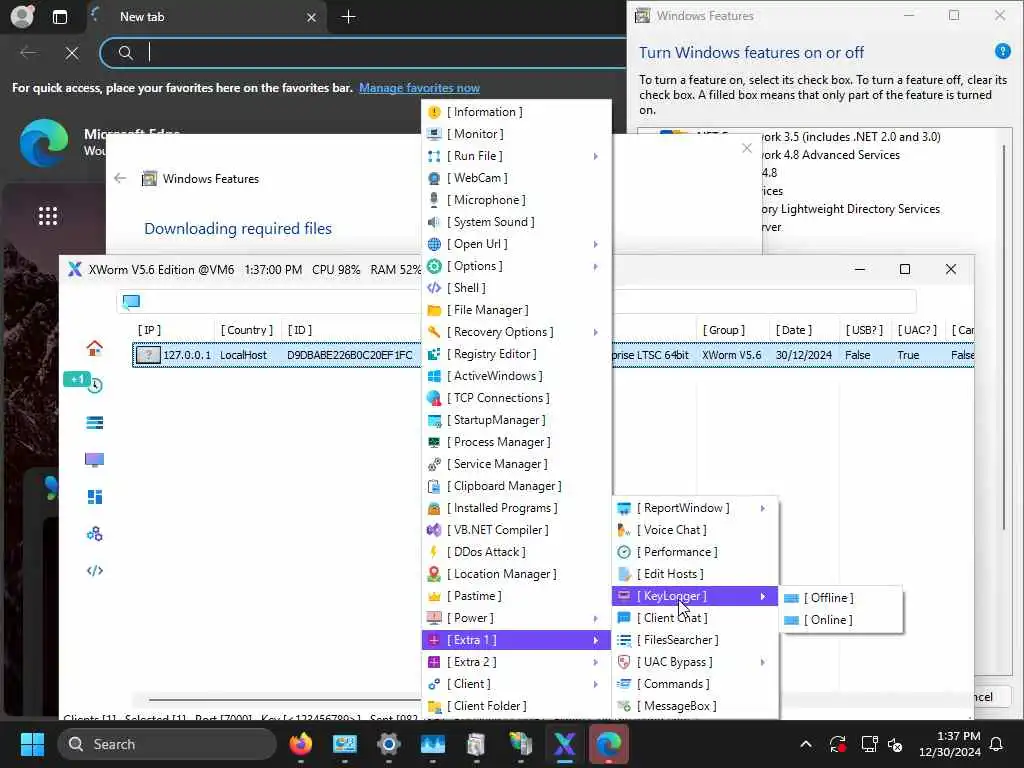This screenshot has width=1024, height=768.
Task: Click the System Sound speaker icon
Action: tap(434, 223)
